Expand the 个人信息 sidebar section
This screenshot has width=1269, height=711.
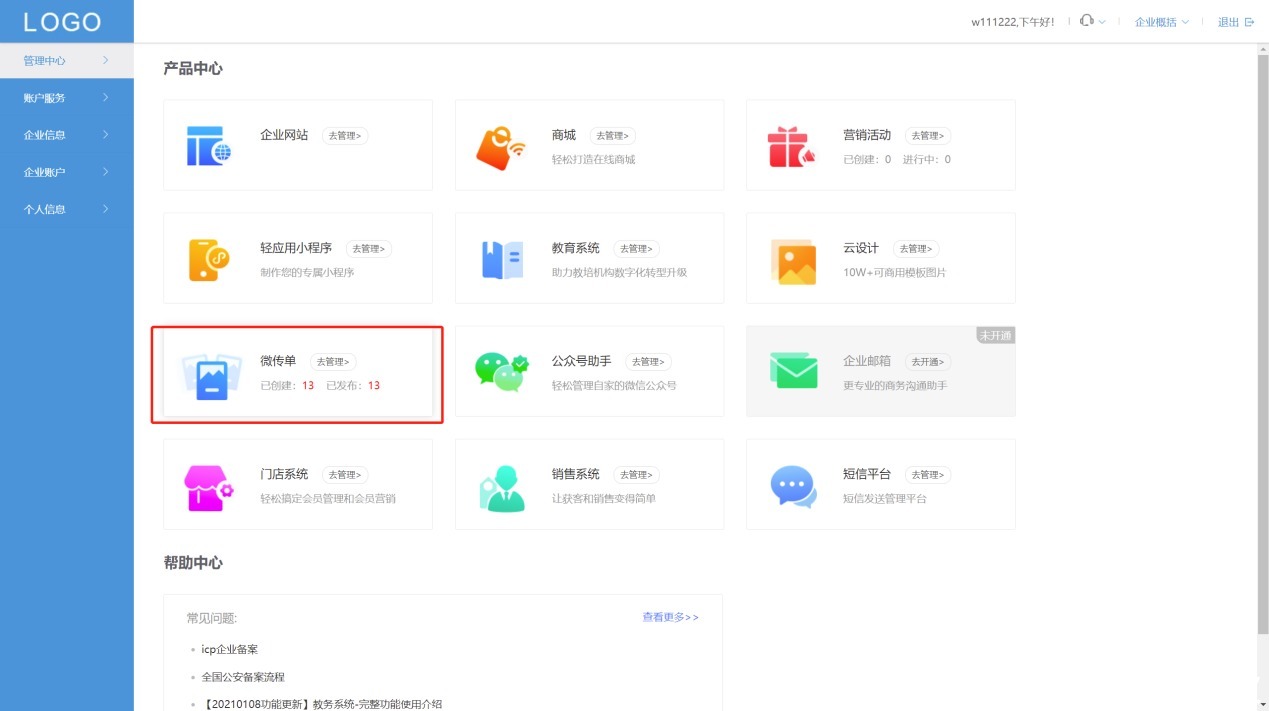46,208
